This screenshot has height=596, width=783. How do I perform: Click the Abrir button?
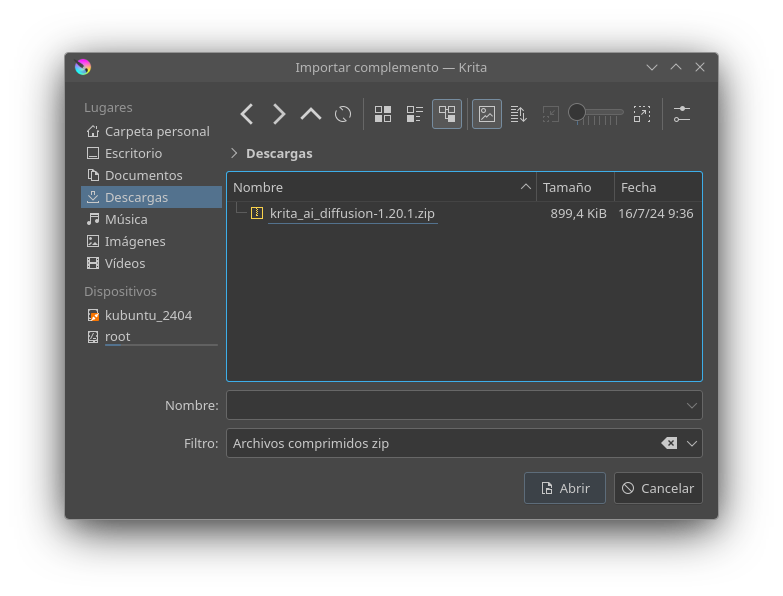coord(565,488)
